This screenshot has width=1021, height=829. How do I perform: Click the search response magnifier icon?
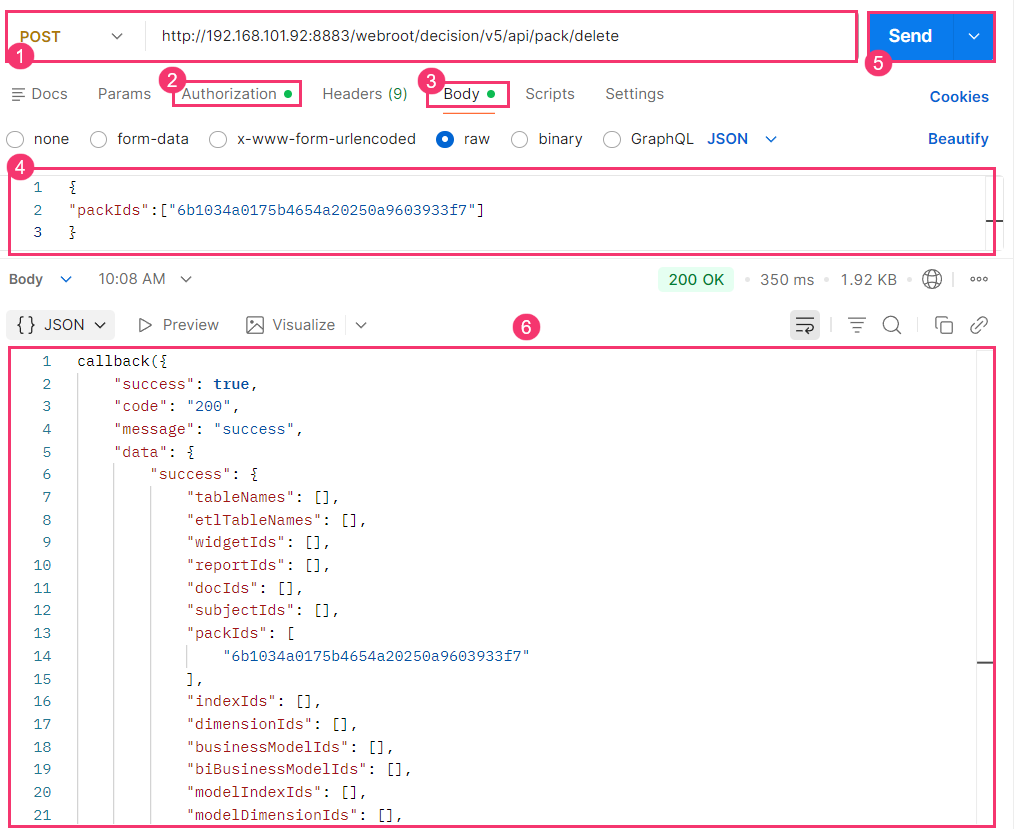click(x=892, y=325)
